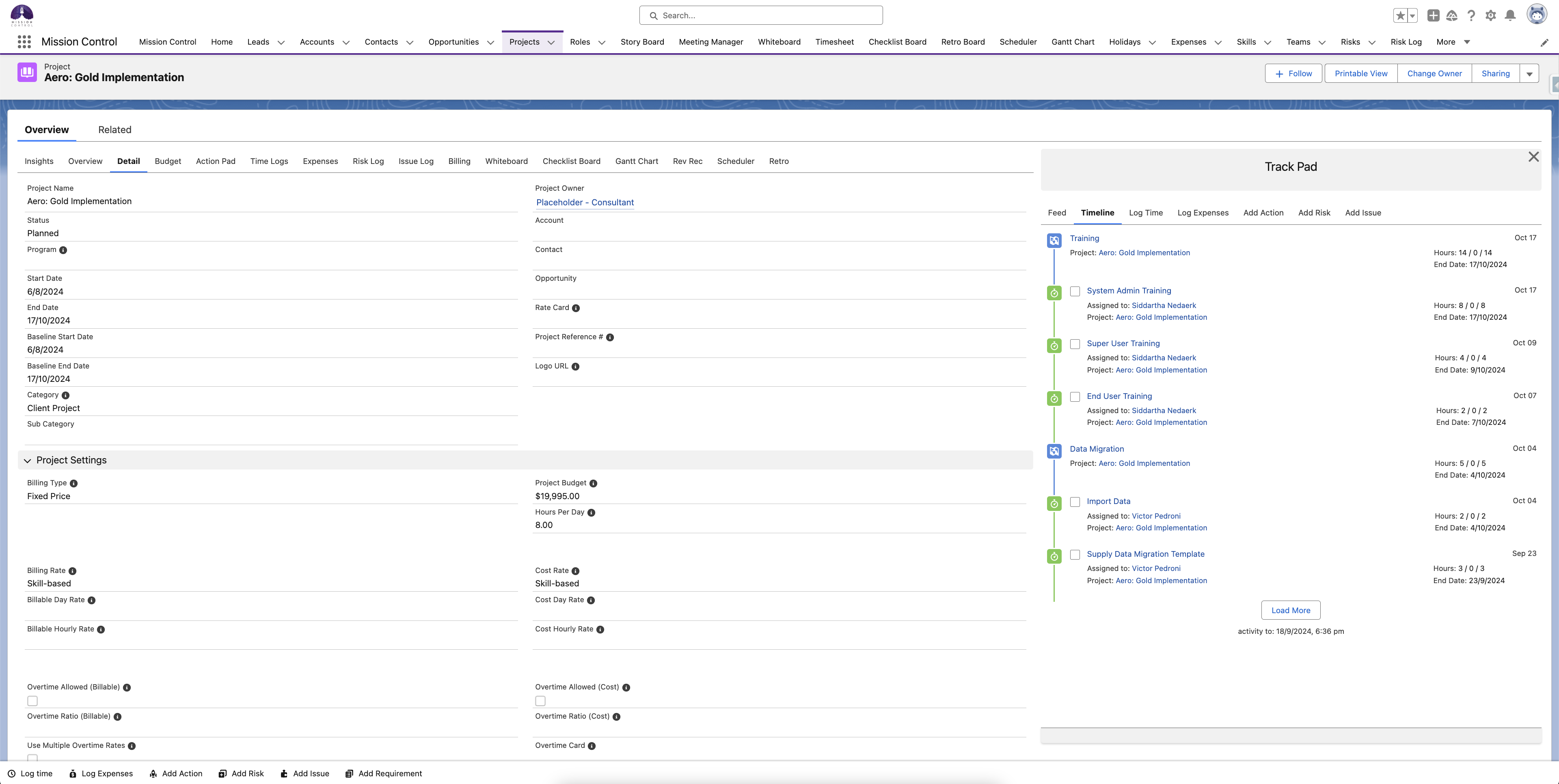The height and width of the screenshot is (784, 1559).
Task: Open the record actions dropdown next to Sharing
Action: pyautogui.click(x=1529, y=74)
